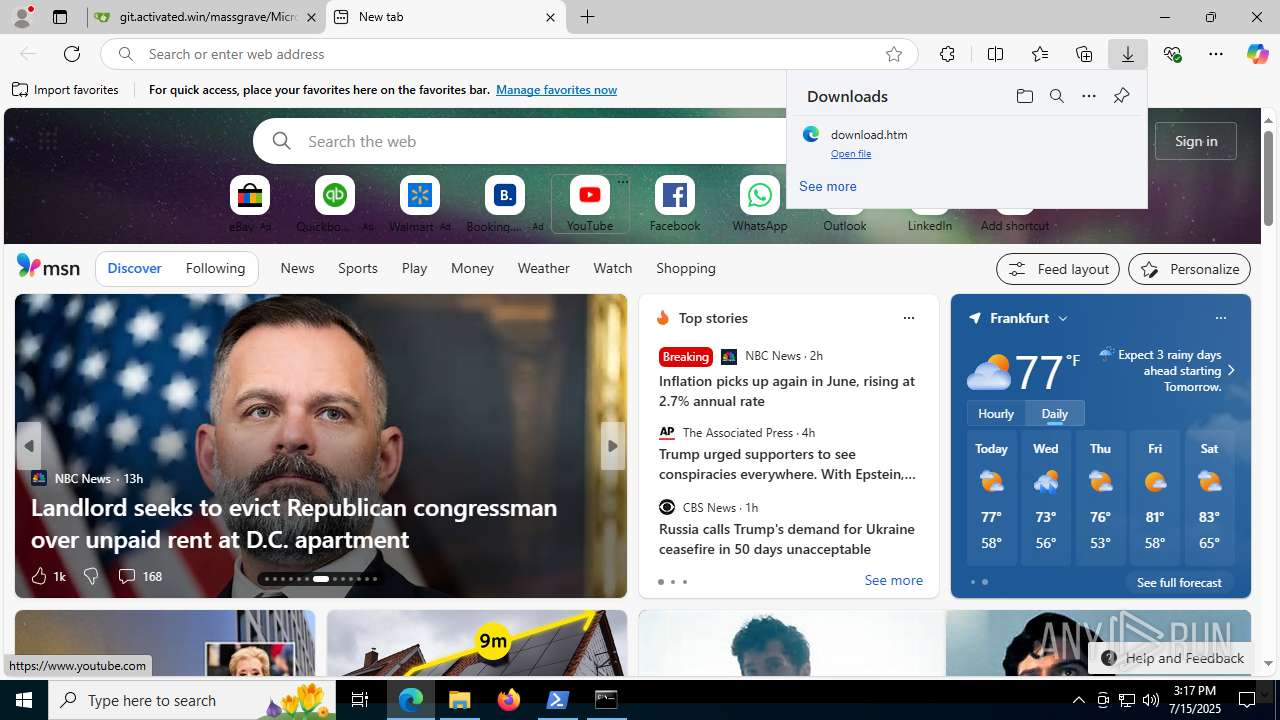Click Manage favorites now link
Screen dimensions: 1280x720
556,90
